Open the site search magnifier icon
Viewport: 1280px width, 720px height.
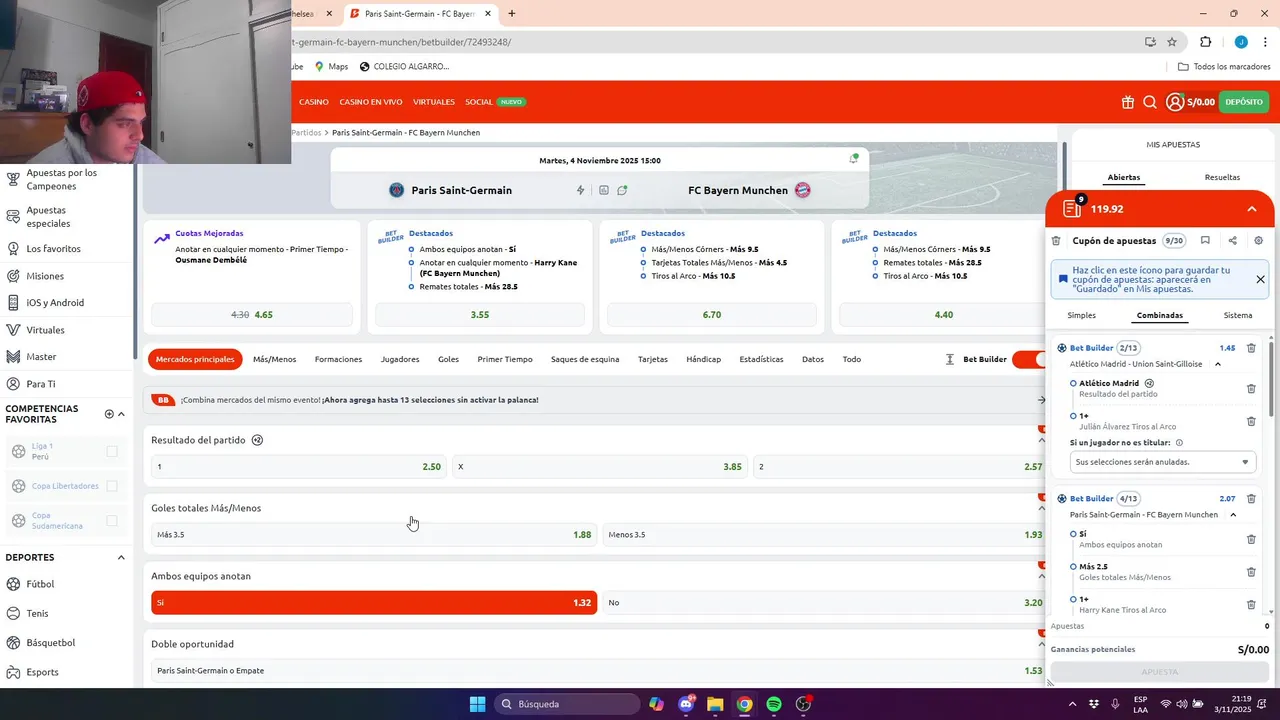click(1150, 102)
